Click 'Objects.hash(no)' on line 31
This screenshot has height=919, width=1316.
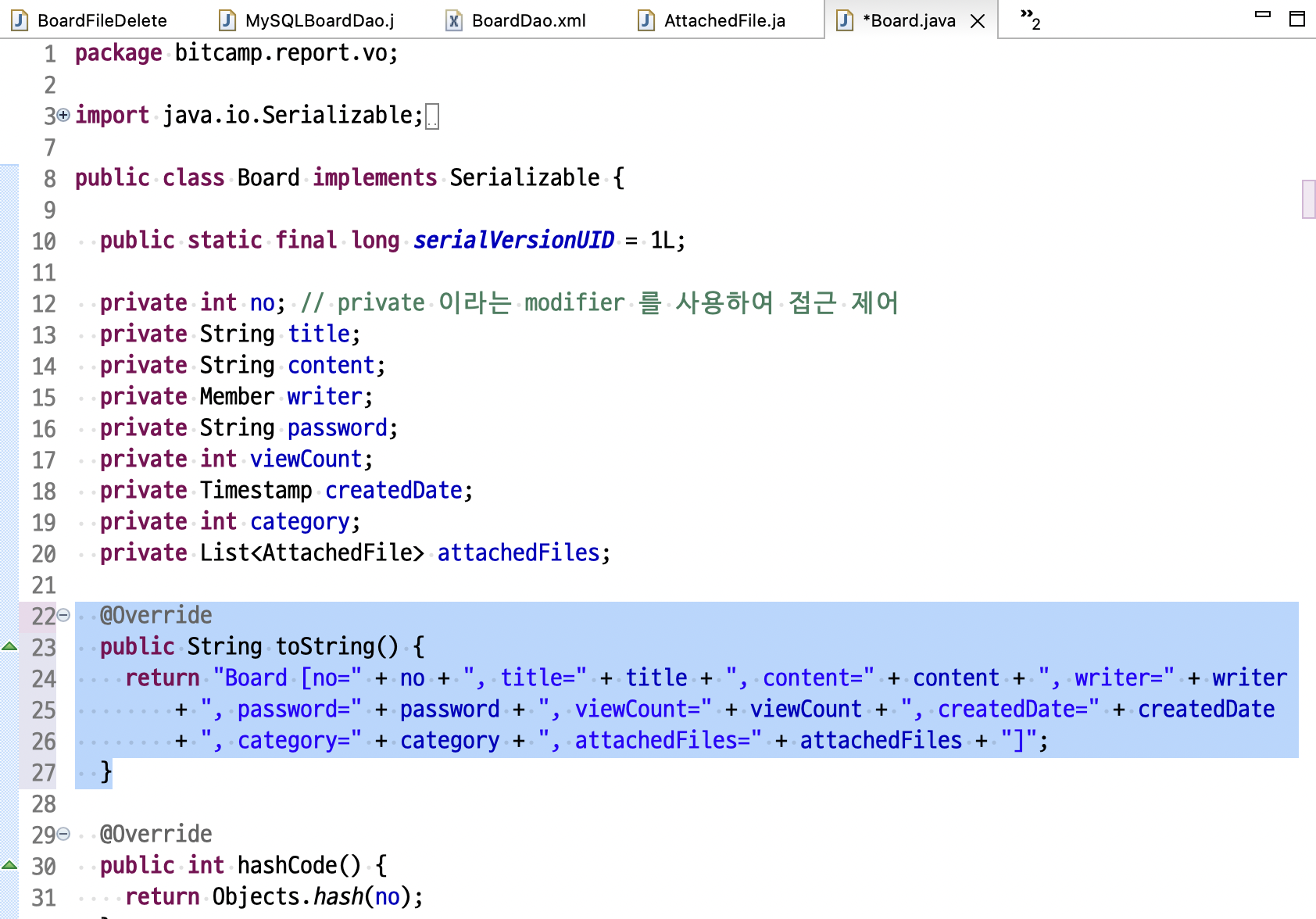coord(312,896)
